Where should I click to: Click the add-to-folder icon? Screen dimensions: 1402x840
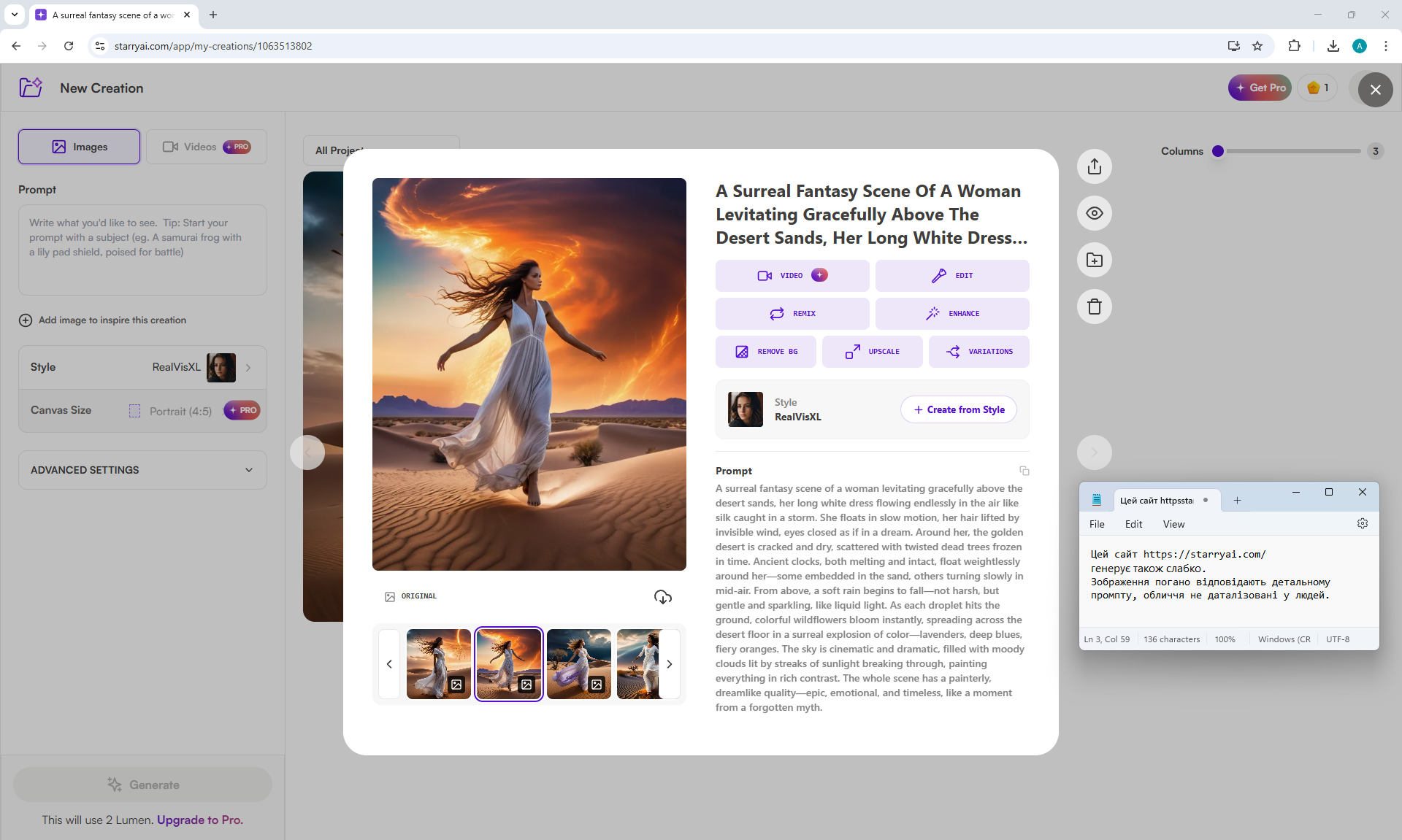(x=1094, y=260)
